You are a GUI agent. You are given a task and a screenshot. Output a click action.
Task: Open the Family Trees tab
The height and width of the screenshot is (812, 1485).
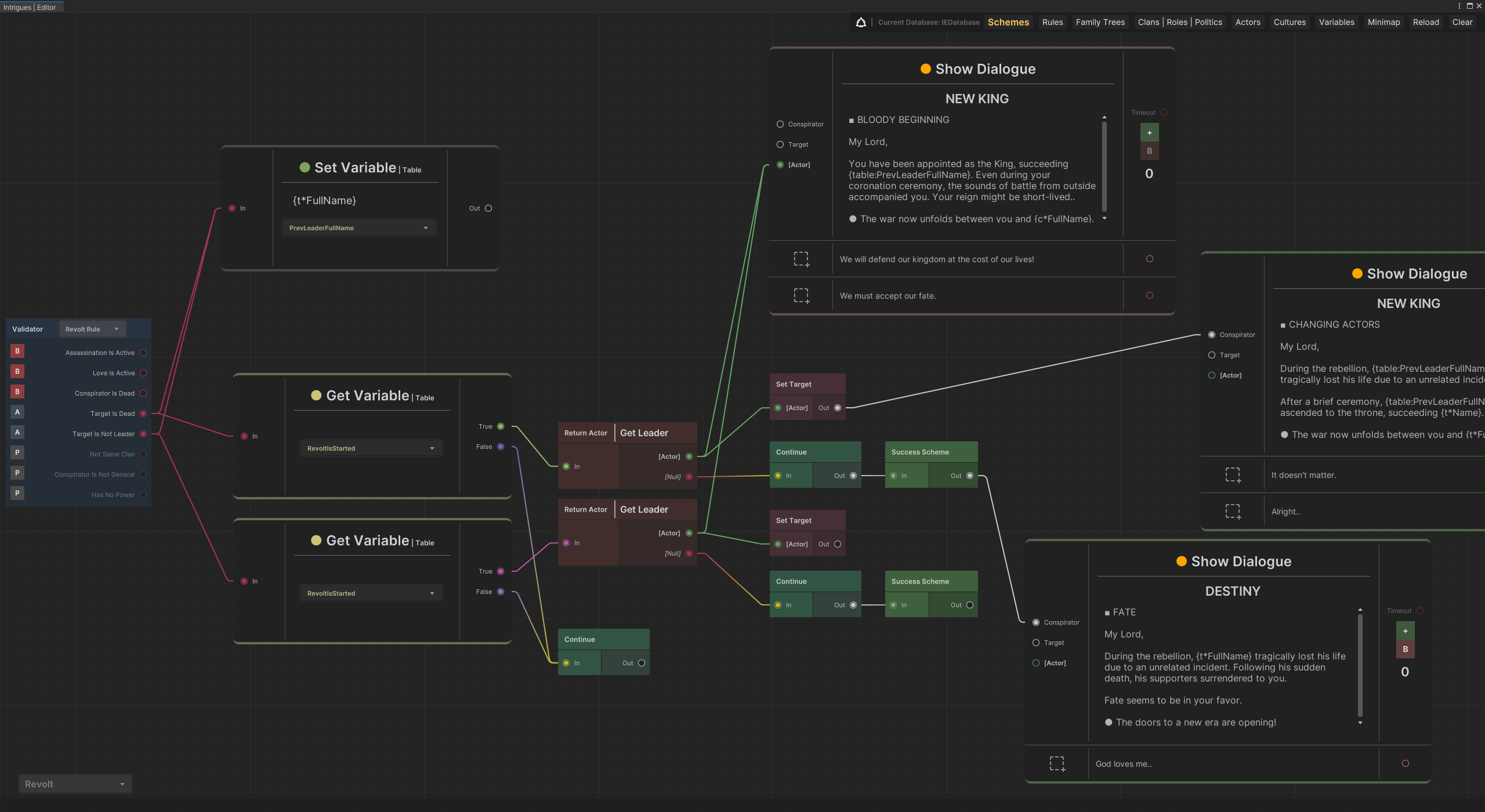tap(1100, 22)
